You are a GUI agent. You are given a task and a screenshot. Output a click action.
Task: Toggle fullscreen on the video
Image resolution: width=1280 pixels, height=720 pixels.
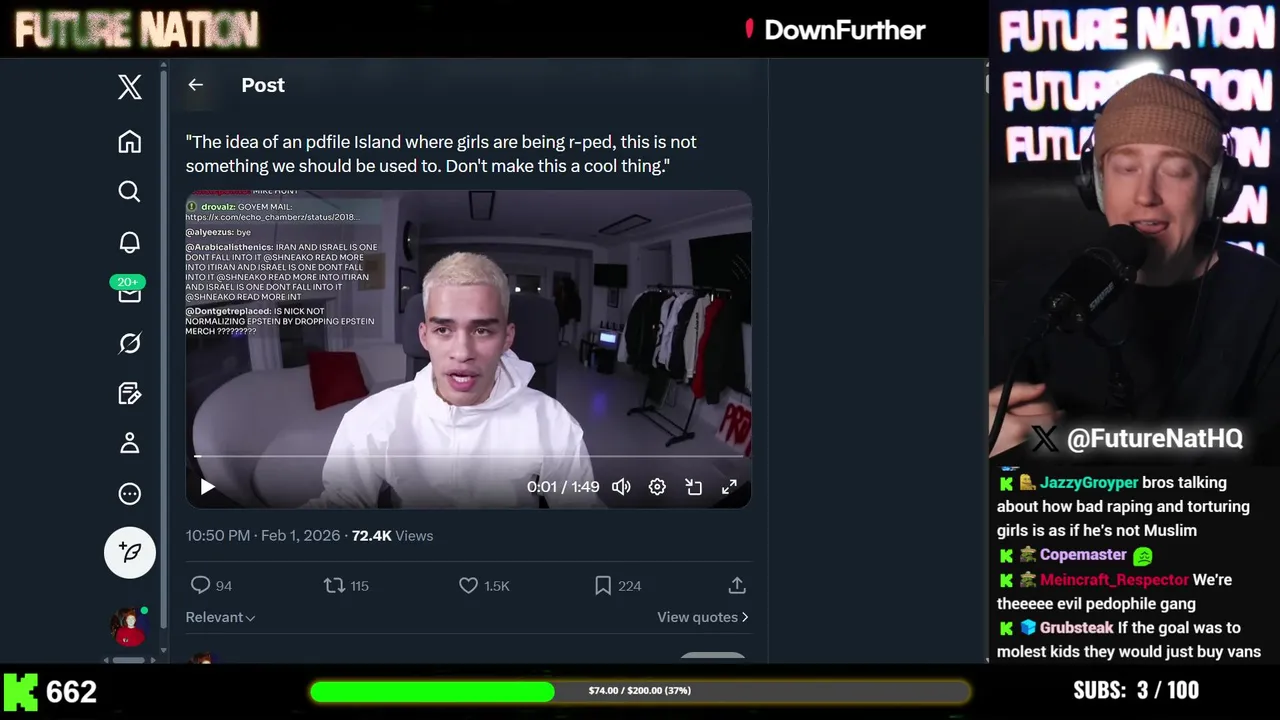(x=729, y=487)
